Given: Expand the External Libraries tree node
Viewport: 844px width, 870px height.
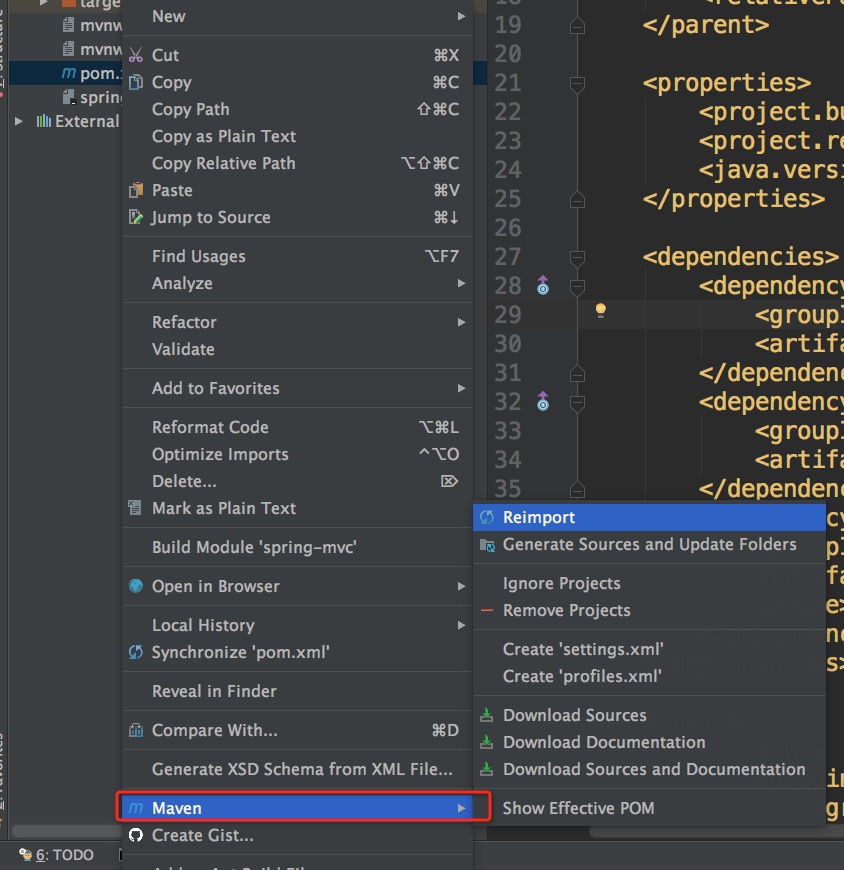Looking at the screenshot, I should (x=18, y=121).
